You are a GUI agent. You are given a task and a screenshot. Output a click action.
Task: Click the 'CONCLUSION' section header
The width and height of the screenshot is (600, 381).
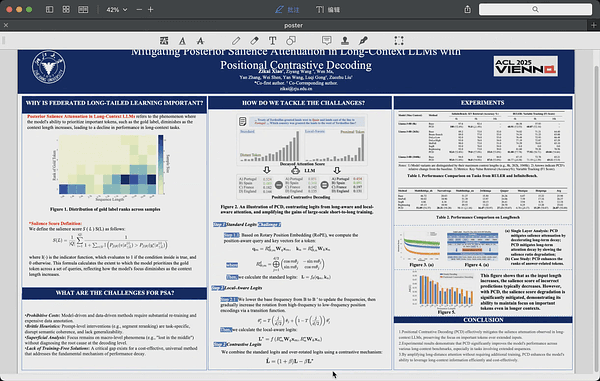pos(483,320)
